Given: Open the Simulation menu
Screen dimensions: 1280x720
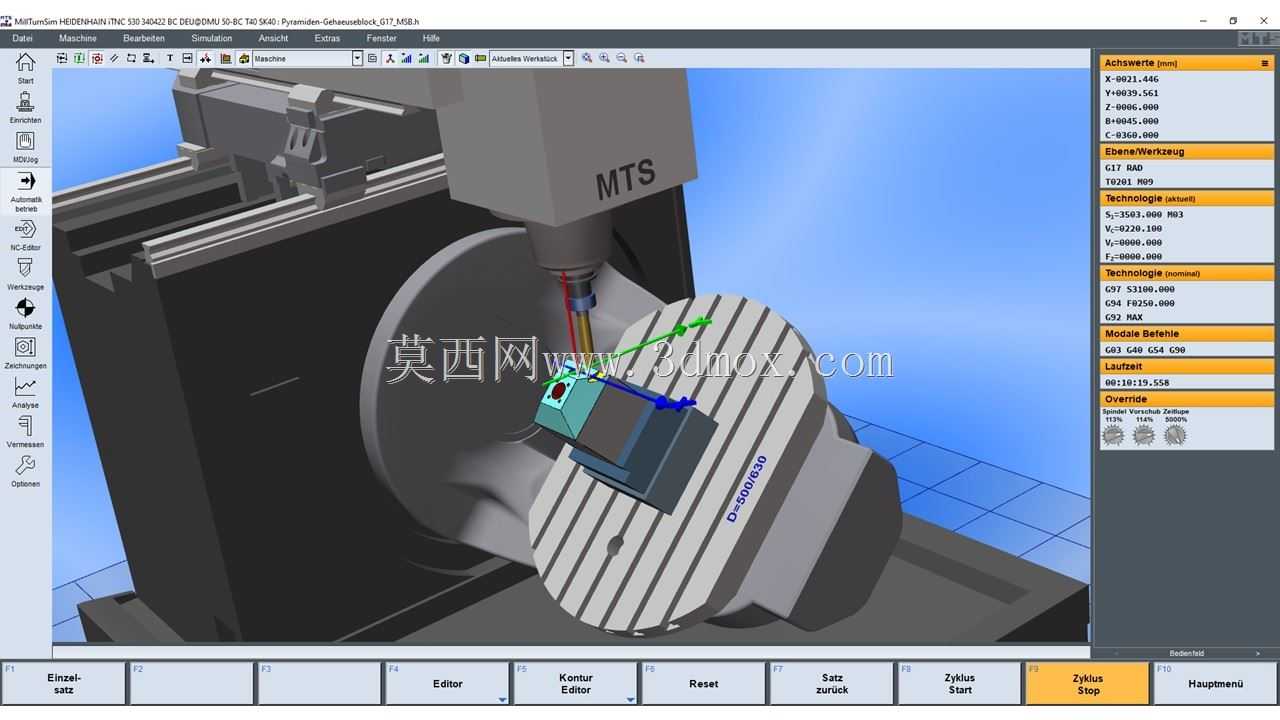Looking at the screenshot, I should click(x=212, y=38).
